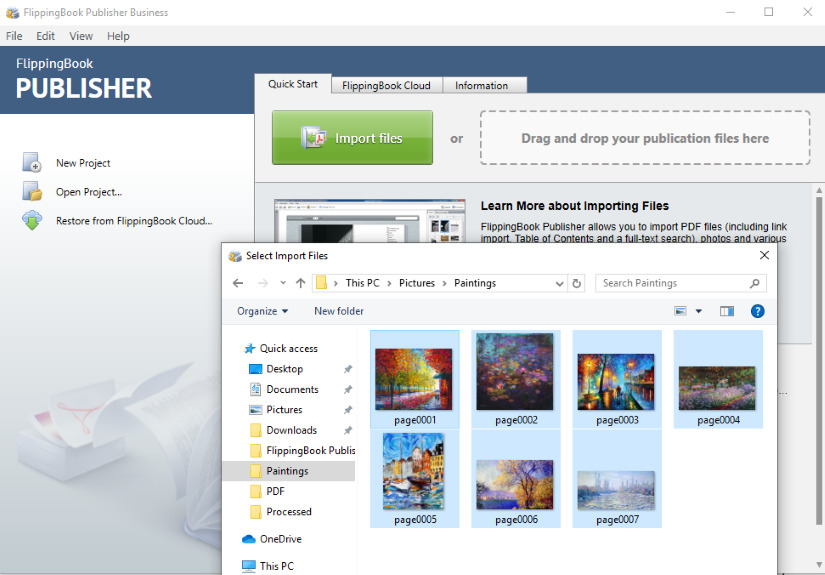Click the importing files tutorial screenshot thumbnail
The image size is (825, 575).
click(x=369, y=220)
